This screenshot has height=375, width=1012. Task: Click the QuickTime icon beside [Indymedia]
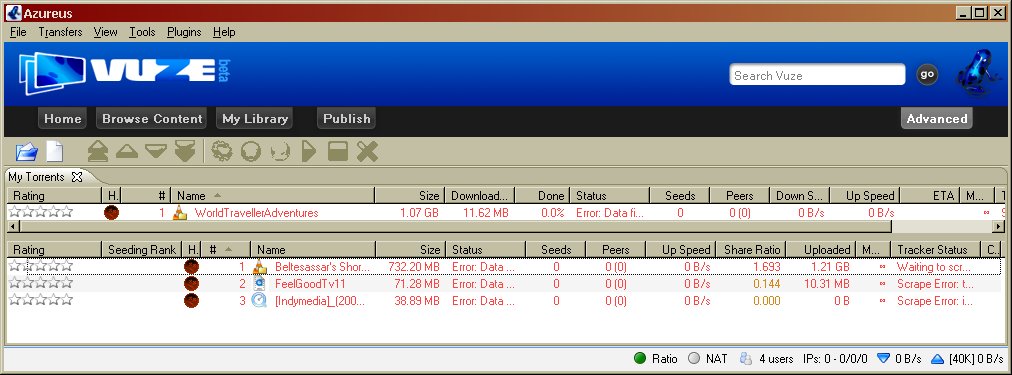[x=259, y=300]
